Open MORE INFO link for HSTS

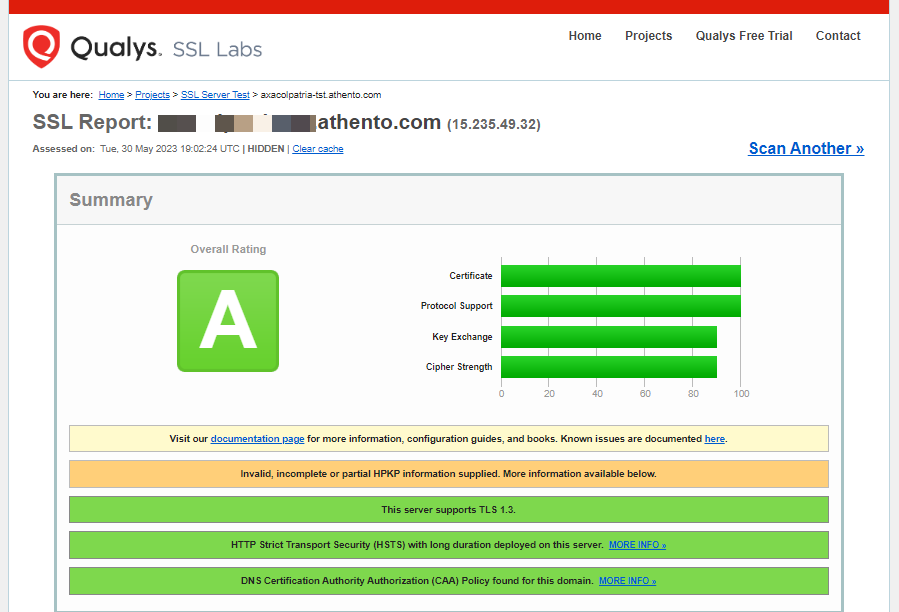637,545
